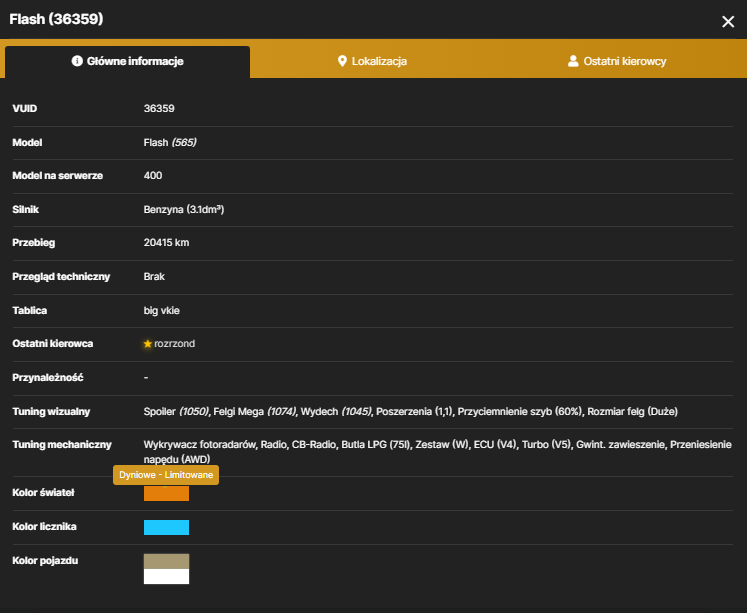Click the map pin icon beside Lokalizacja
Screen dimensions: 747x613
point(342,61)
